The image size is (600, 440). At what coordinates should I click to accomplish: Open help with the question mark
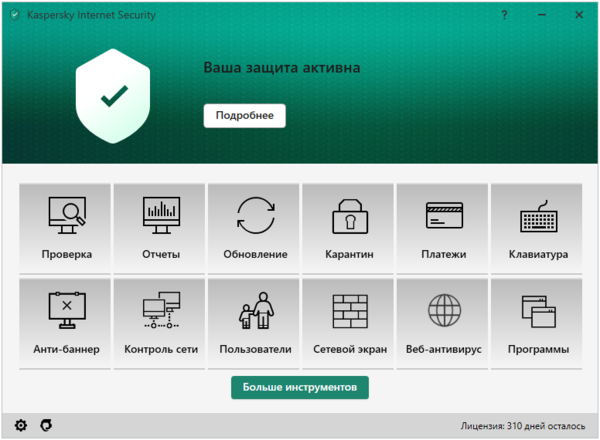pyautogui.click(x=504, y=15)
